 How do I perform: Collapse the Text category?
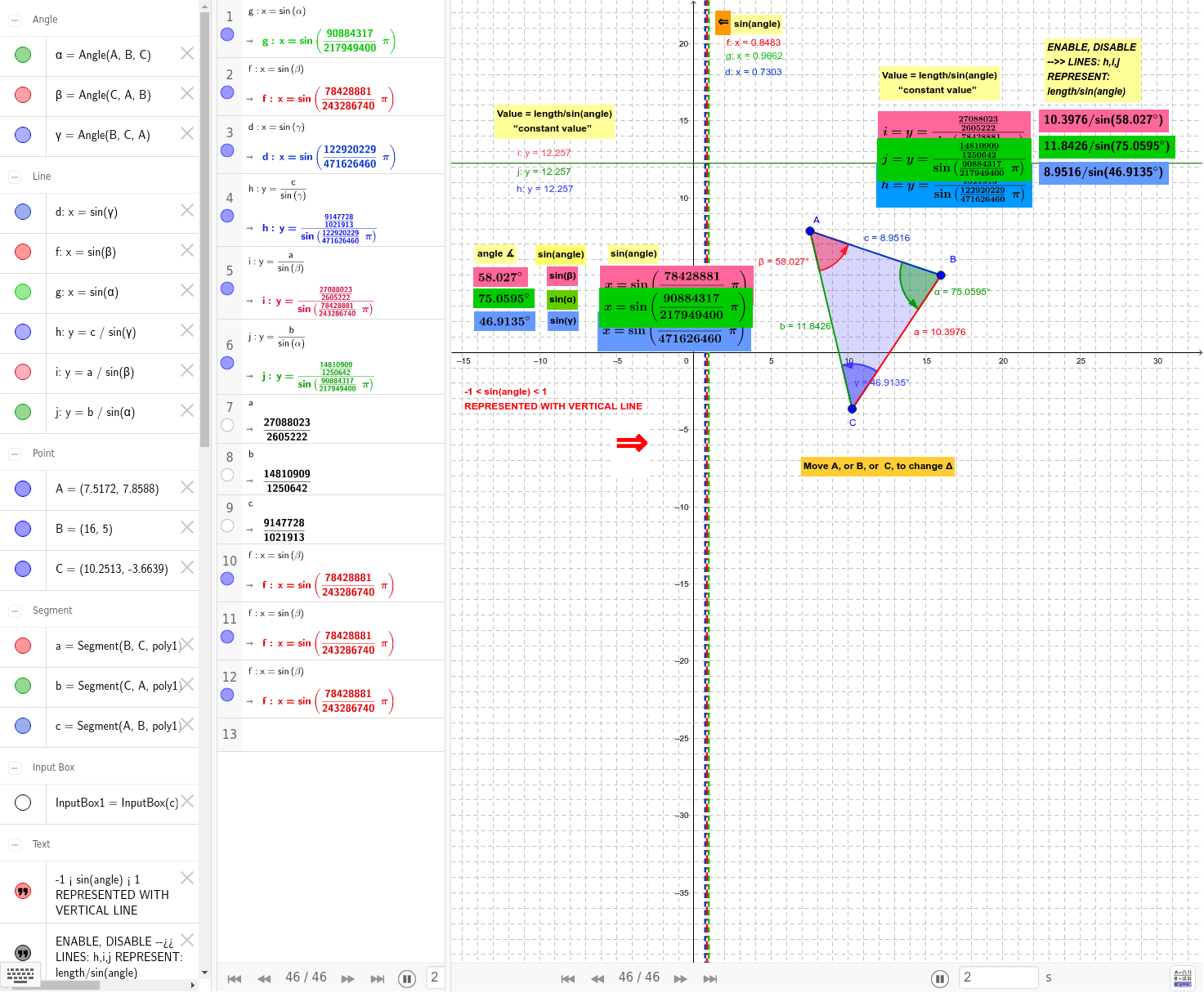coord(15,844)
